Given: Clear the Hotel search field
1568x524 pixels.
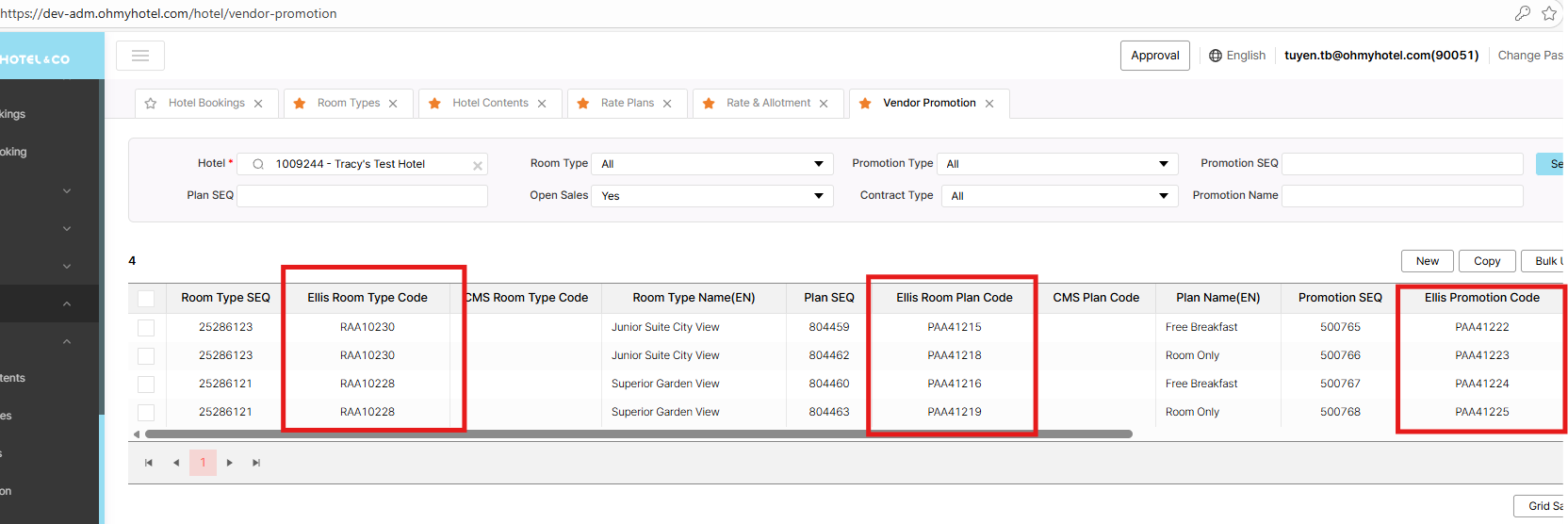Looking at the screenshot, I should (x=478, y=165).
